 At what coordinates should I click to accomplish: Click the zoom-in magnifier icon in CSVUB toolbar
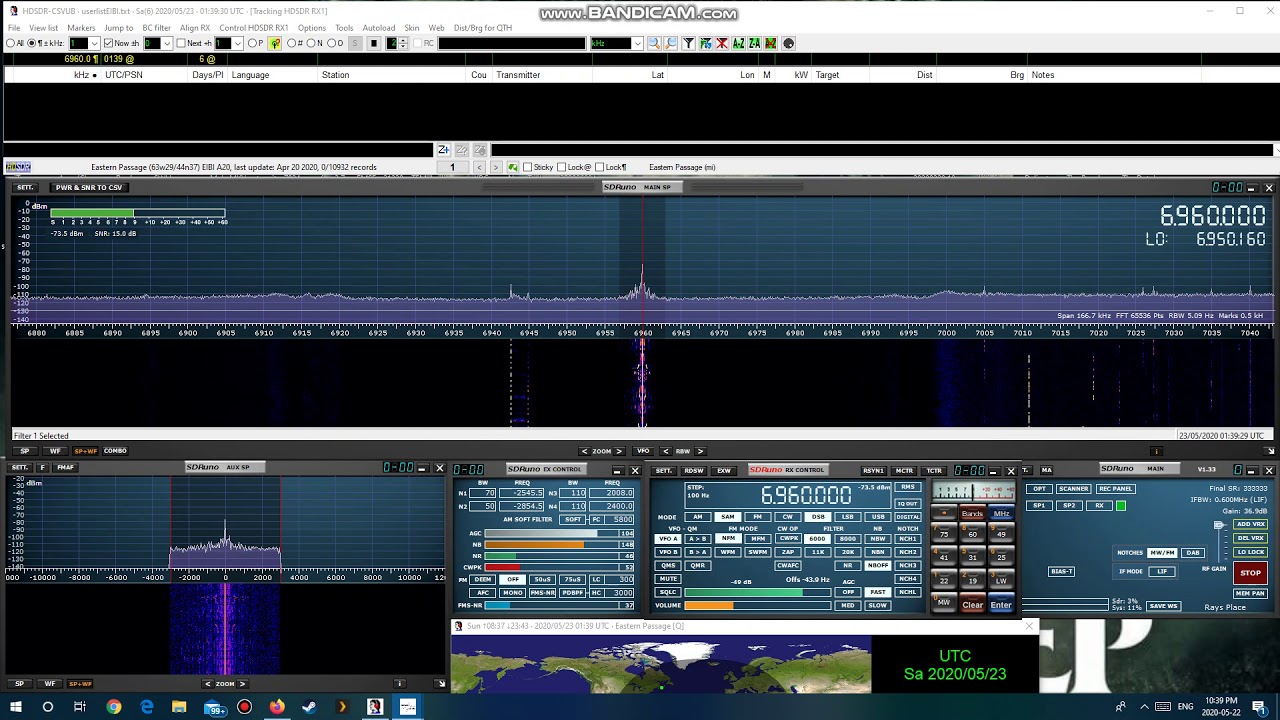(654, 43)
